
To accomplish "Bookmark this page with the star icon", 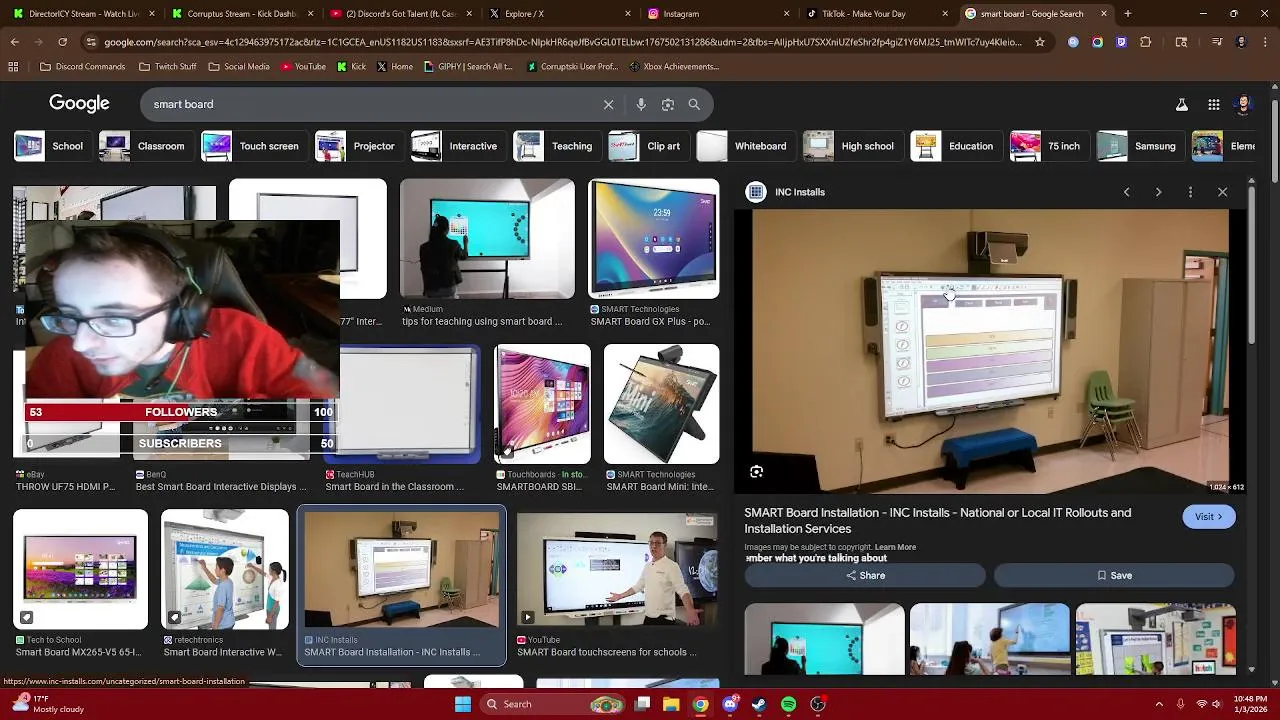I will click(x=1040, y=42).
